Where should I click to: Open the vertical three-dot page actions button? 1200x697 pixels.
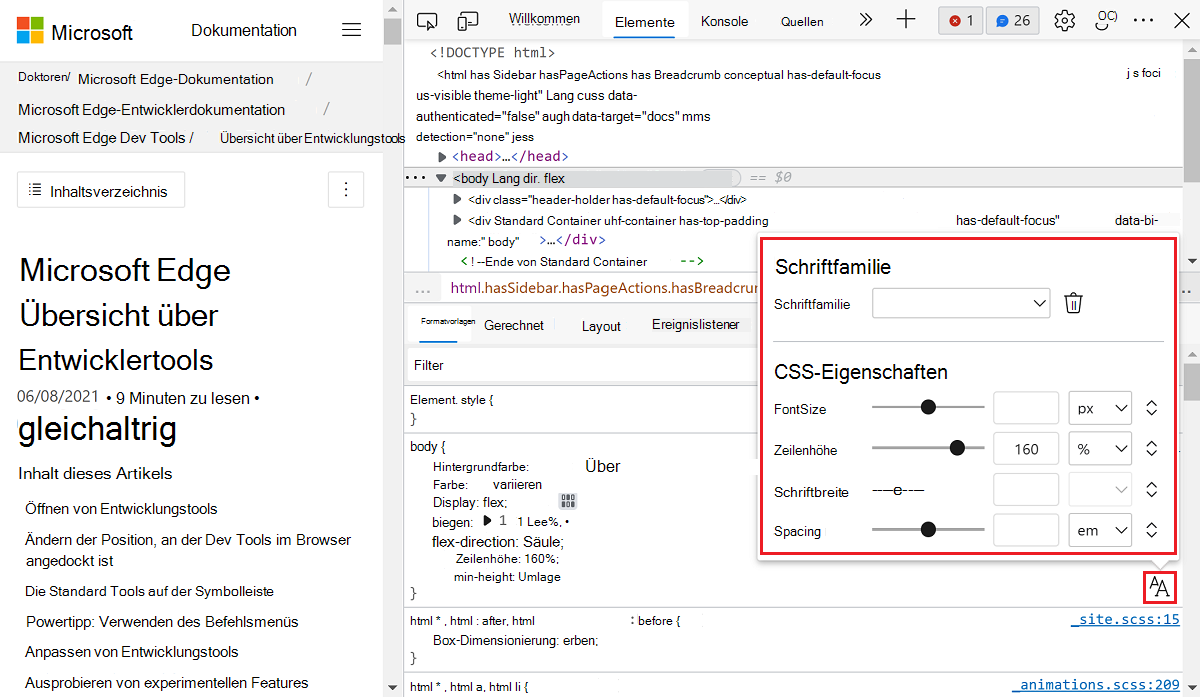tap(346, 189)
